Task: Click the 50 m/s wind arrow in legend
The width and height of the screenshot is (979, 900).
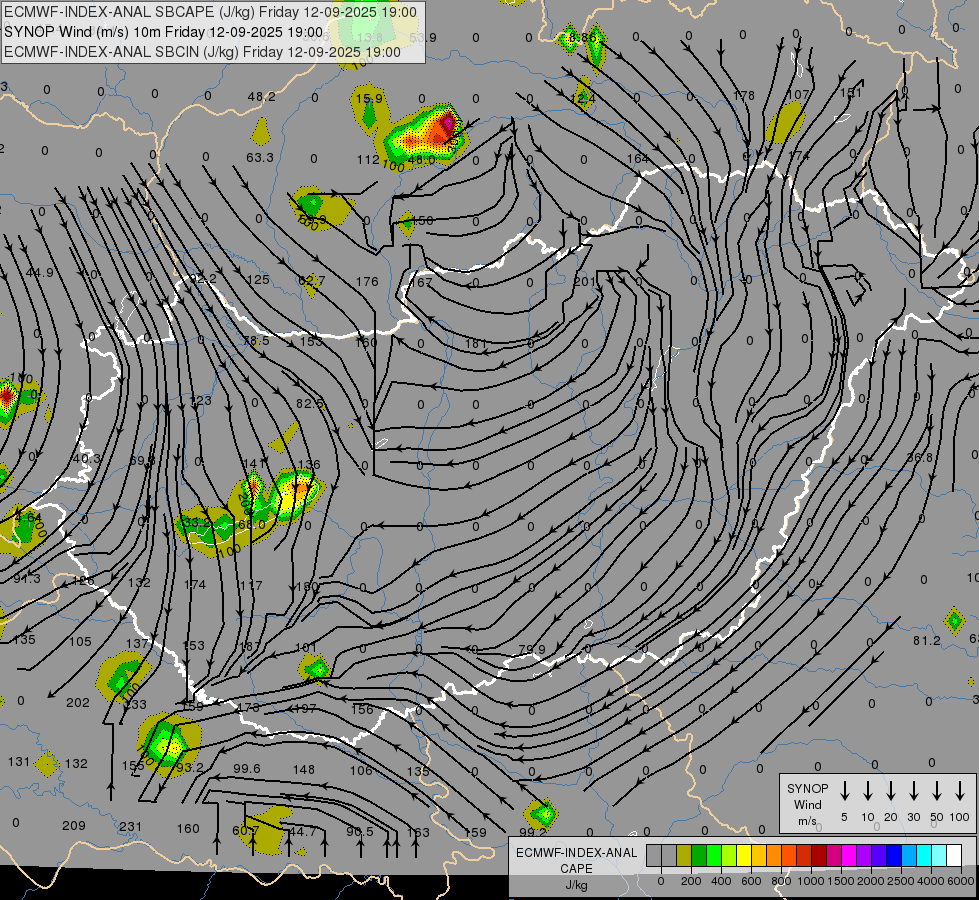Action: pos(937,791)
